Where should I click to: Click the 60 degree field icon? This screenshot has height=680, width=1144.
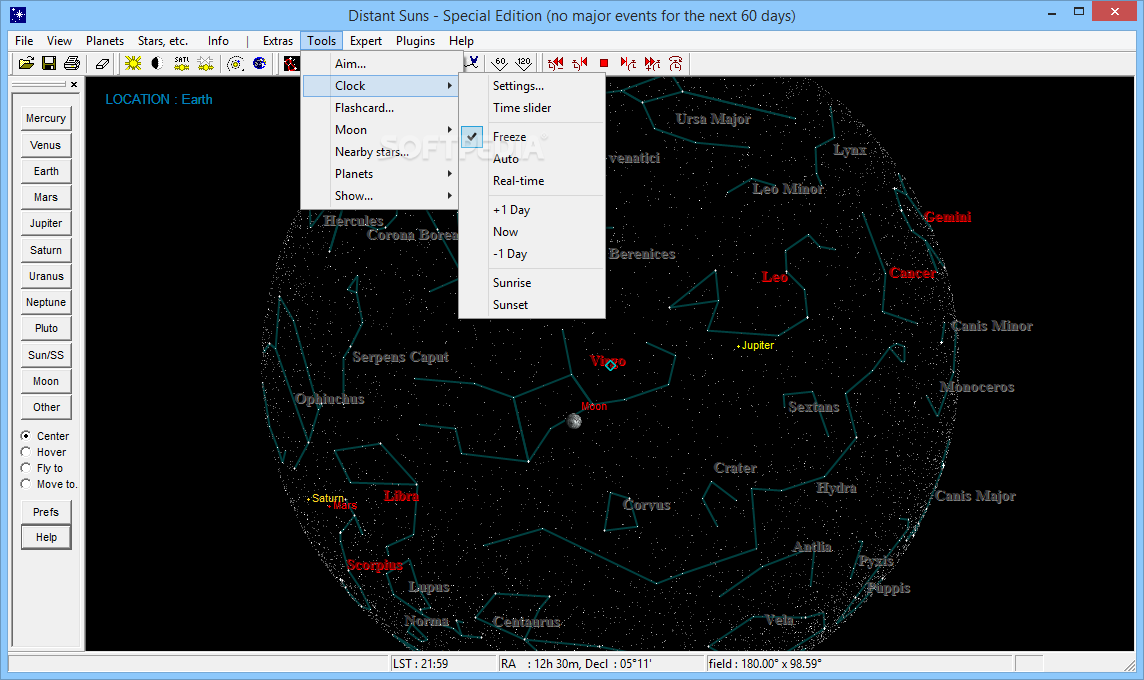[500, 63]
